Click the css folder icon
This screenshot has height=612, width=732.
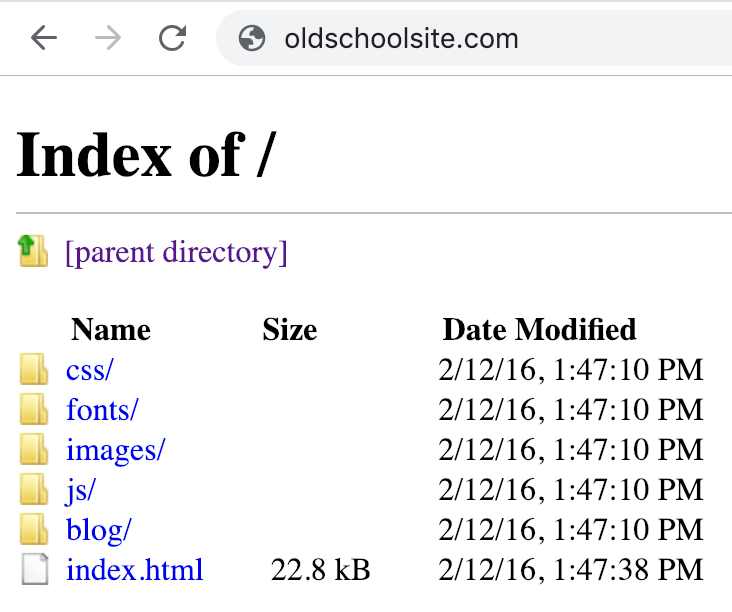click(x=34, y=370)
